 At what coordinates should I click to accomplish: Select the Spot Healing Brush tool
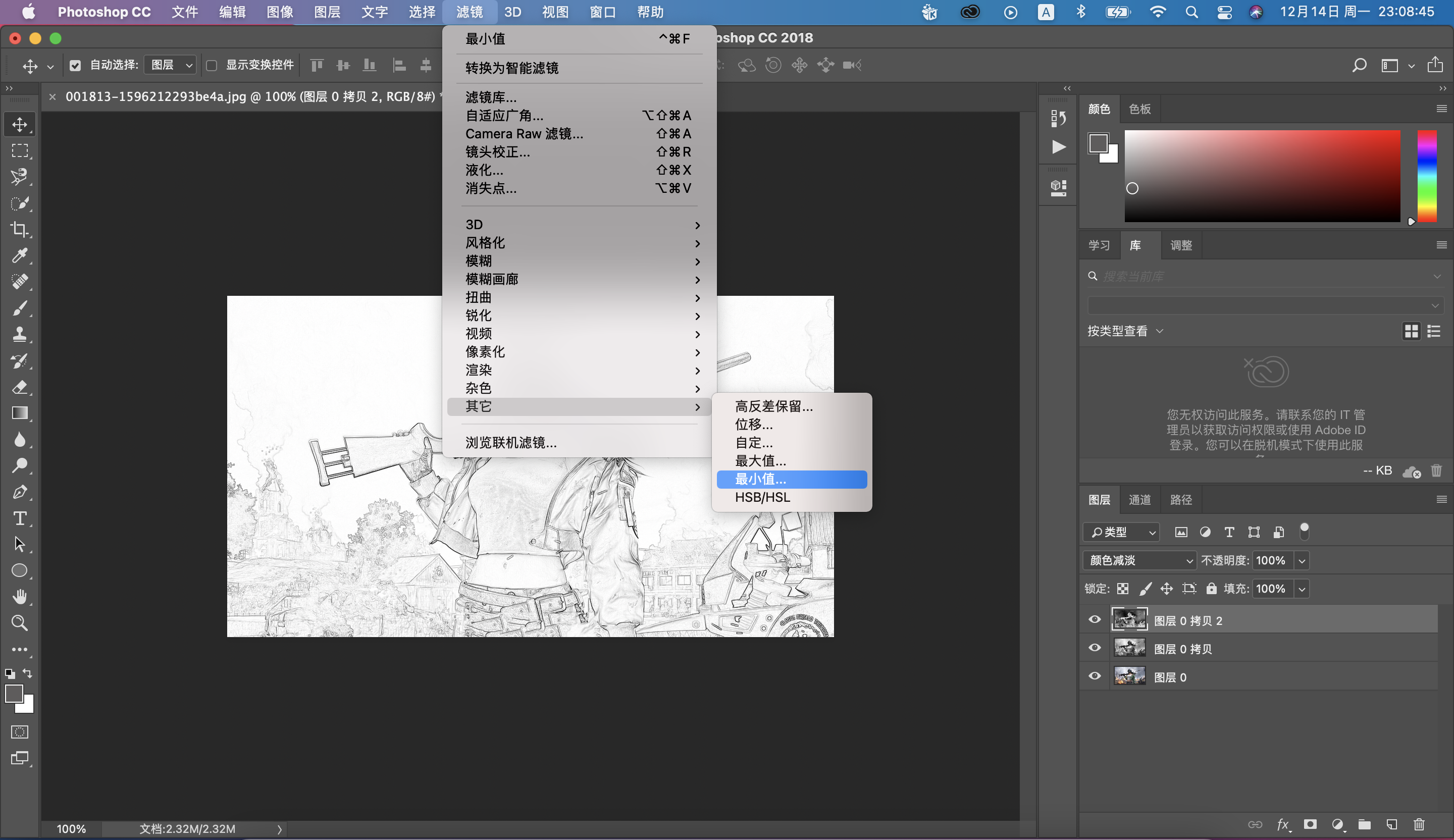coord(20,282)
